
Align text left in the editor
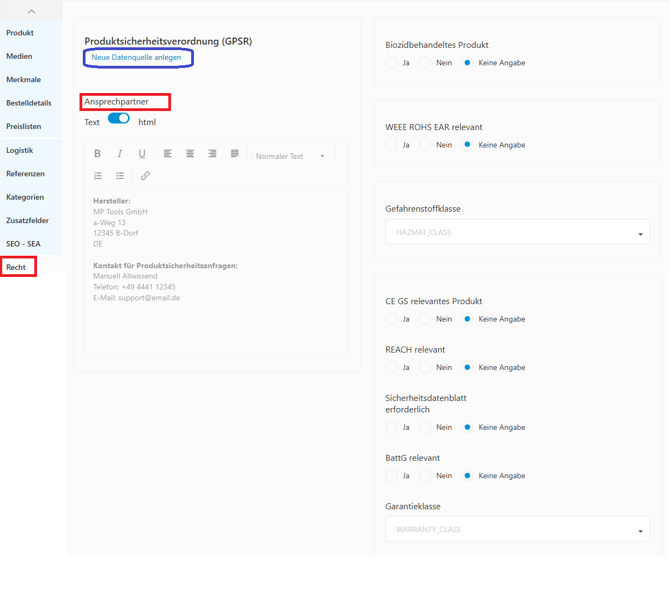[x=167, y=154]
